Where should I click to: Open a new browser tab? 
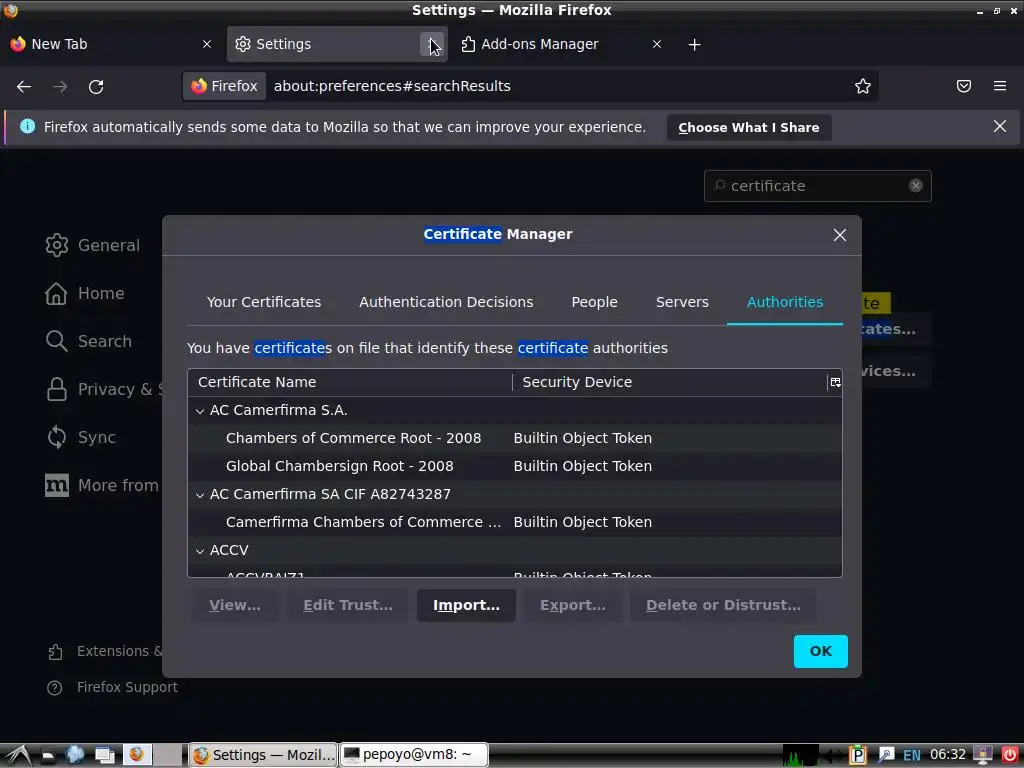coord(694,44)
